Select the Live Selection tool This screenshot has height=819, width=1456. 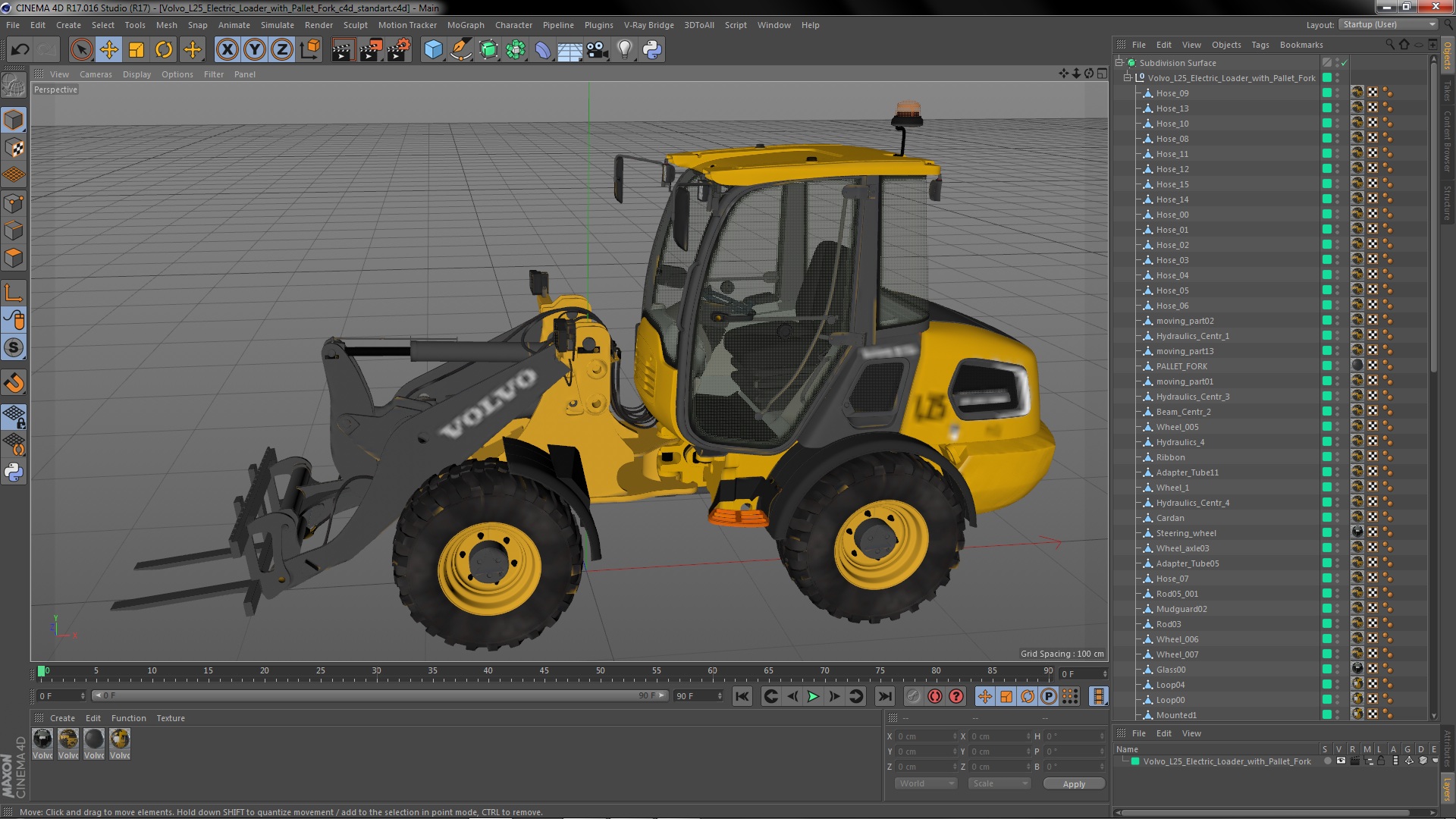tap(81, 50)
